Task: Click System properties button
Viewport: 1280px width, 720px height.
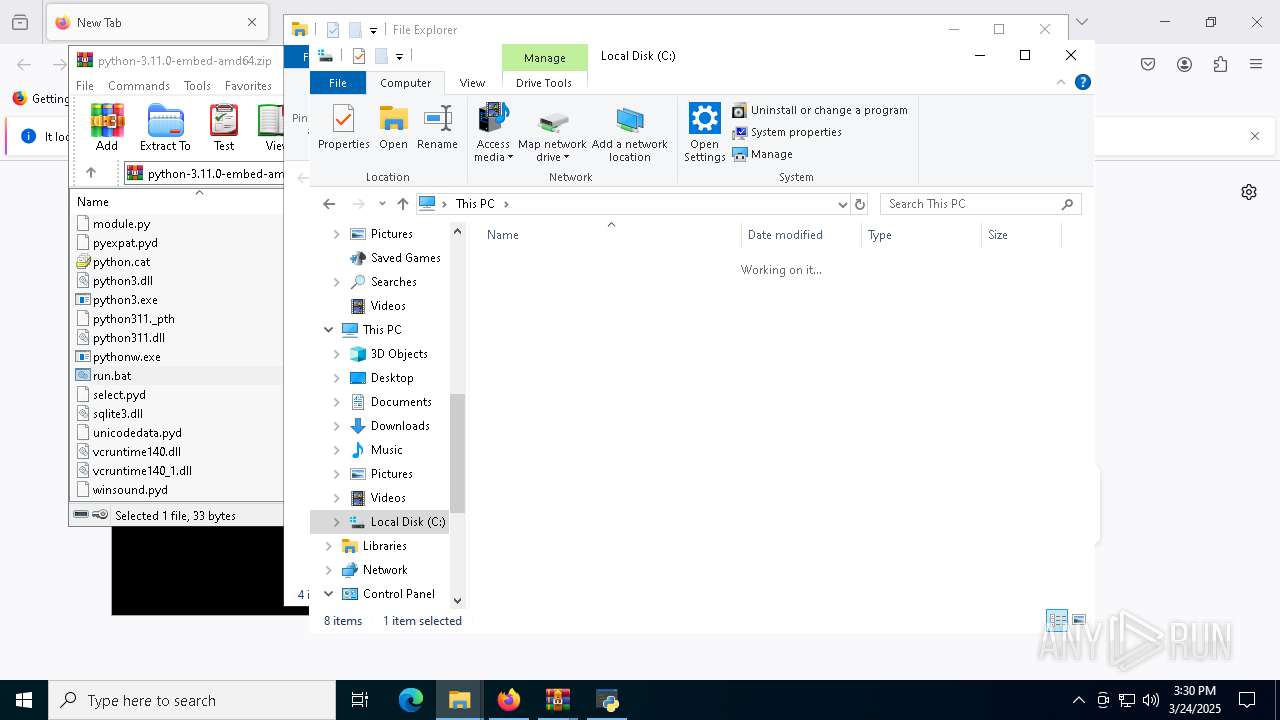Action: (x=787, y=132)
